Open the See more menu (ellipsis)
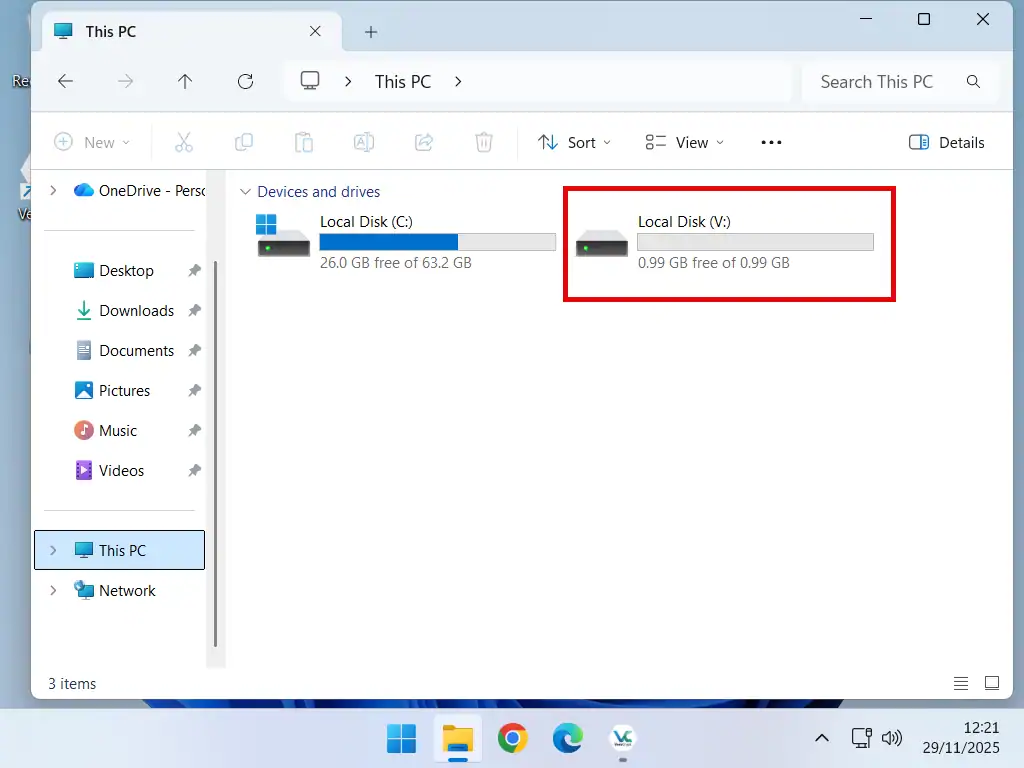The width and height of the screenshot is (1024, 768). (x=770, y=142)
